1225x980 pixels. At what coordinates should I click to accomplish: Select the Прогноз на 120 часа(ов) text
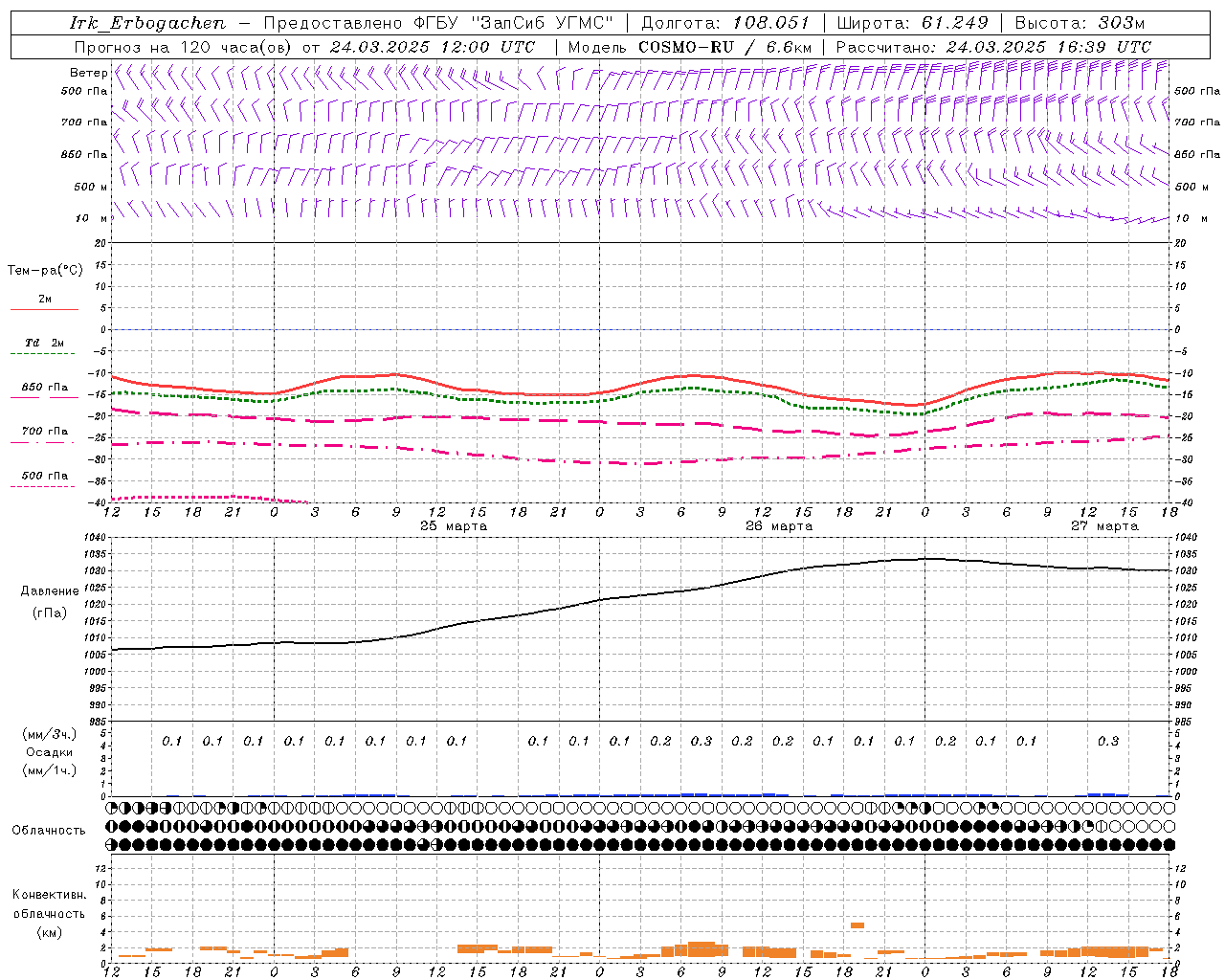tap(184, 47)
